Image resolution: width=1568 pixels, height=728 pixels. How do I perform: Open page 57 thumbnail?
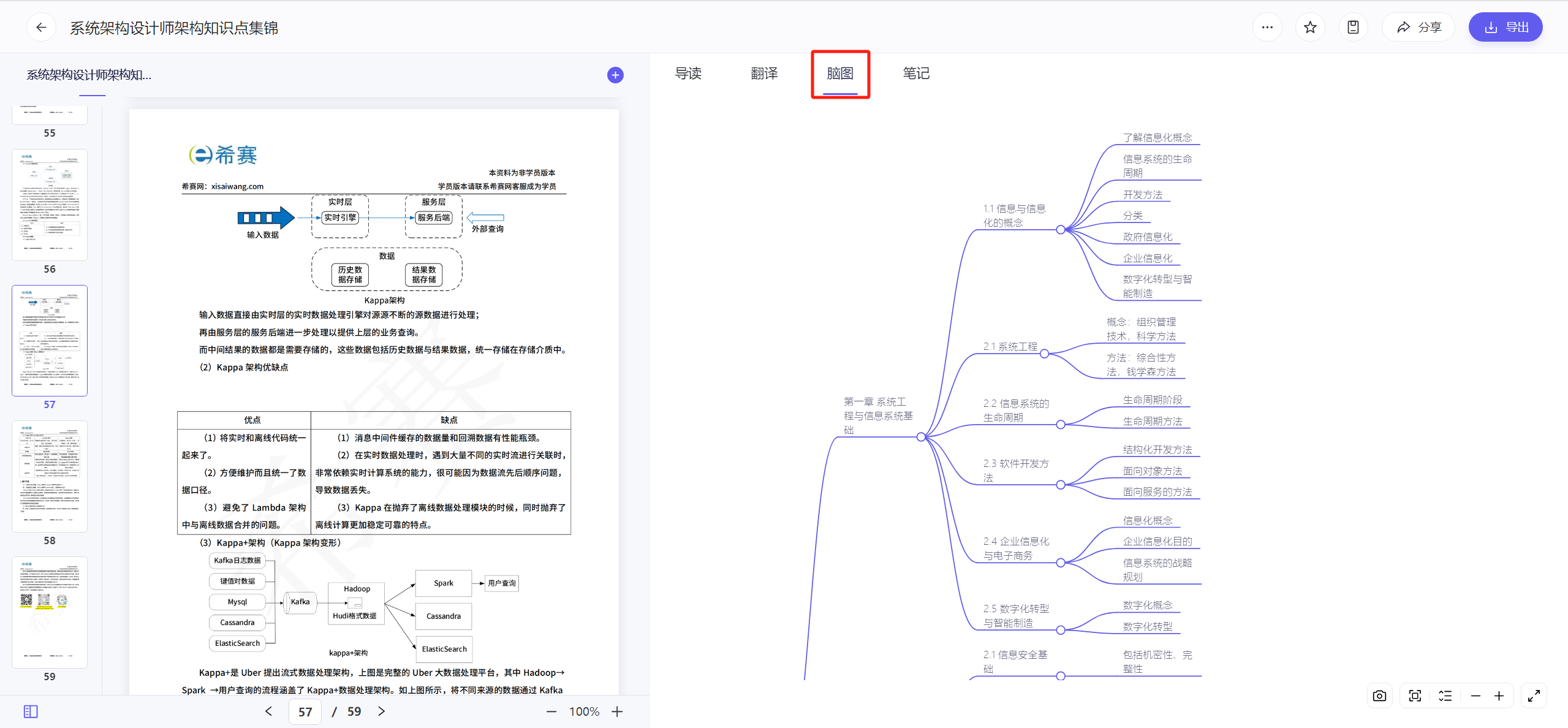[x=50, y=340]
